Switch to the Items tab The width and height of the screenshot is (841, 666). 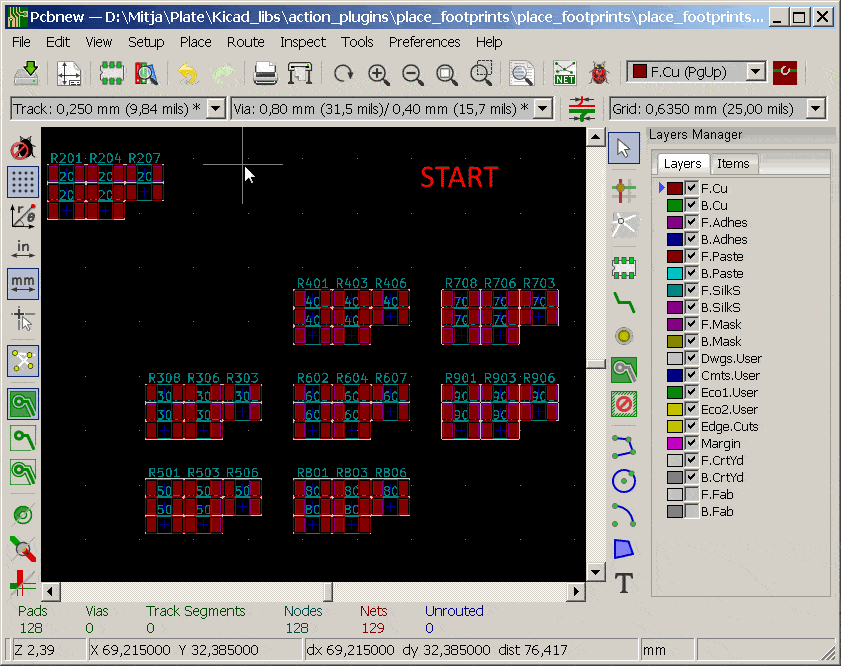click(733, 164)
